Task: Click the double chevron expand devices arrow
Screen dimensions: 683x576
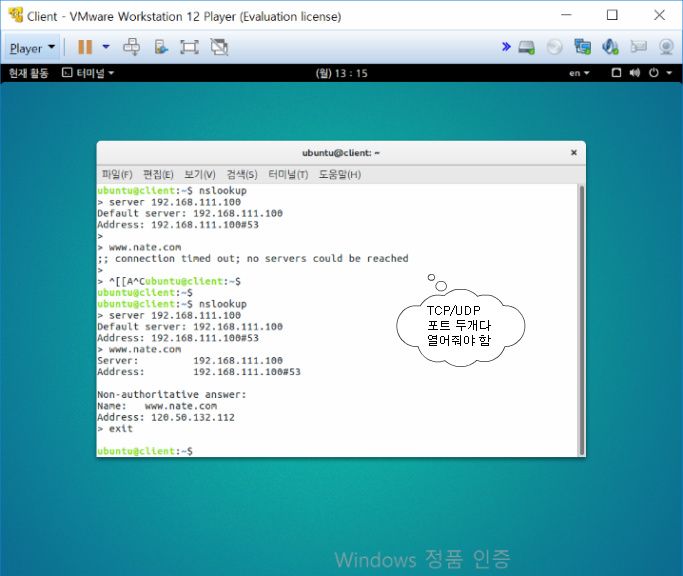Action: 506,47
